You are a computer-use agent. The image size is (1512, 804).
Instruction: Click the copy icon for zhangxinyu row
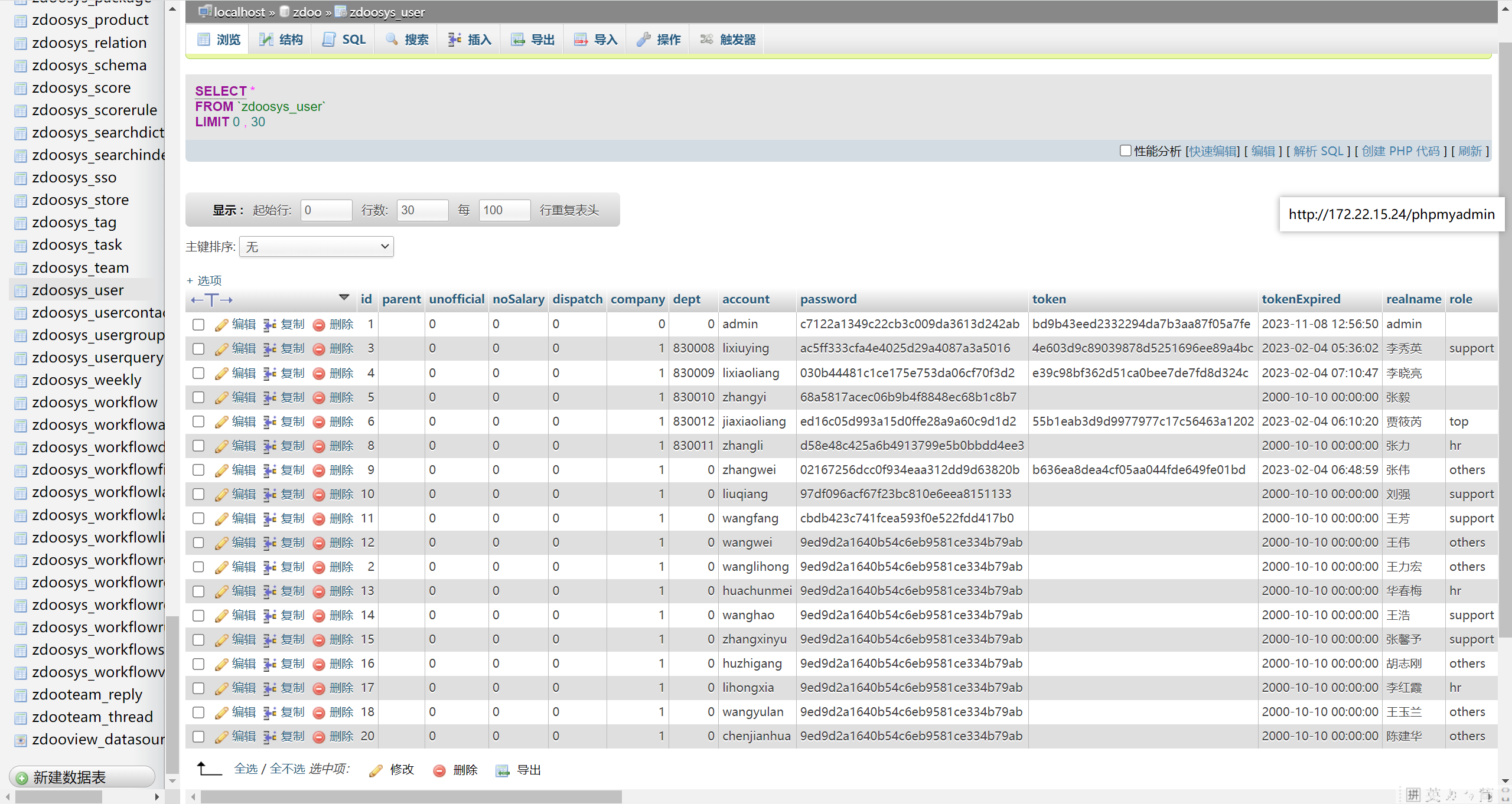(270, 640)
